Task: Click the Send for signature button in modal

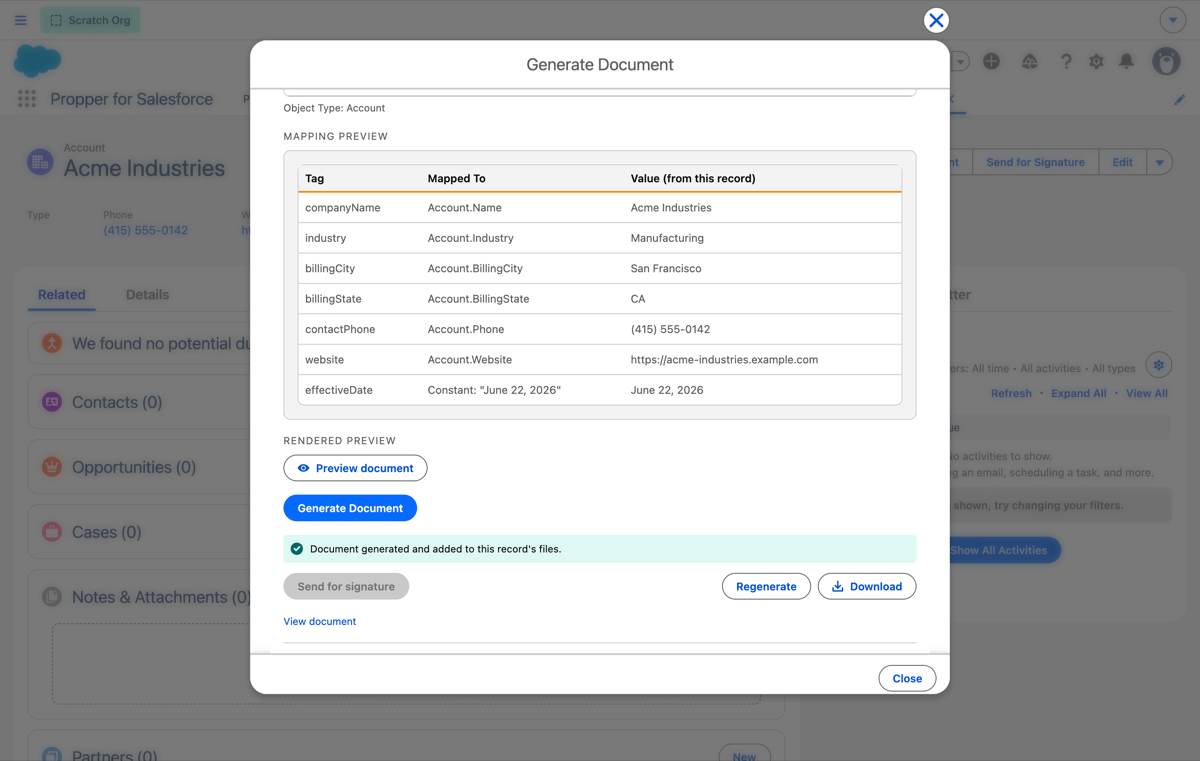Action: coord(346,586)
